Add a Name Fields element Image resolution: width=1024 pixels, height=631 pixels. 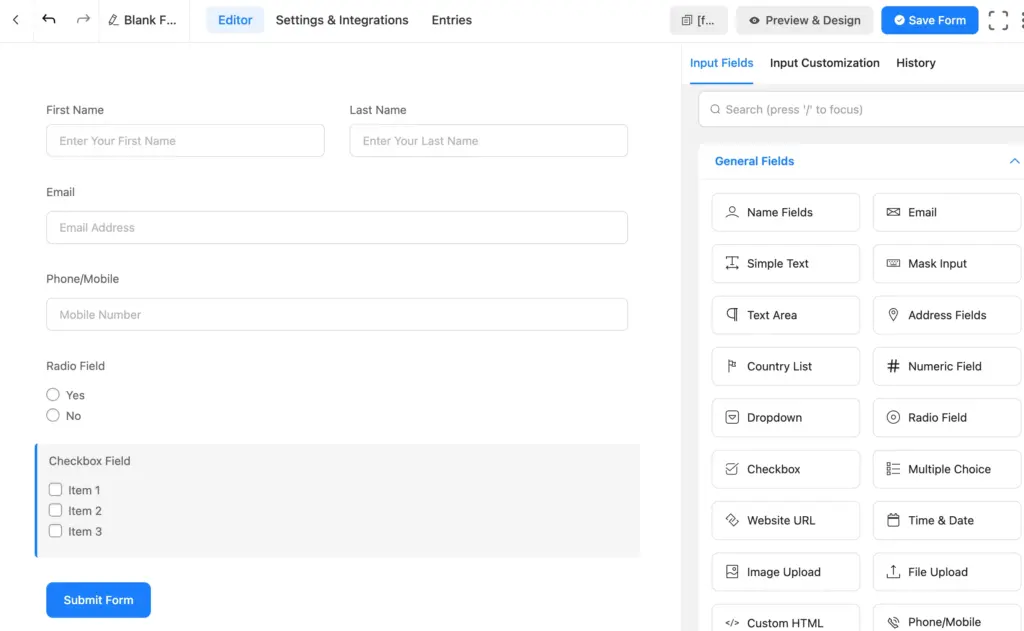pyautogui.click(x=785, y=212)
